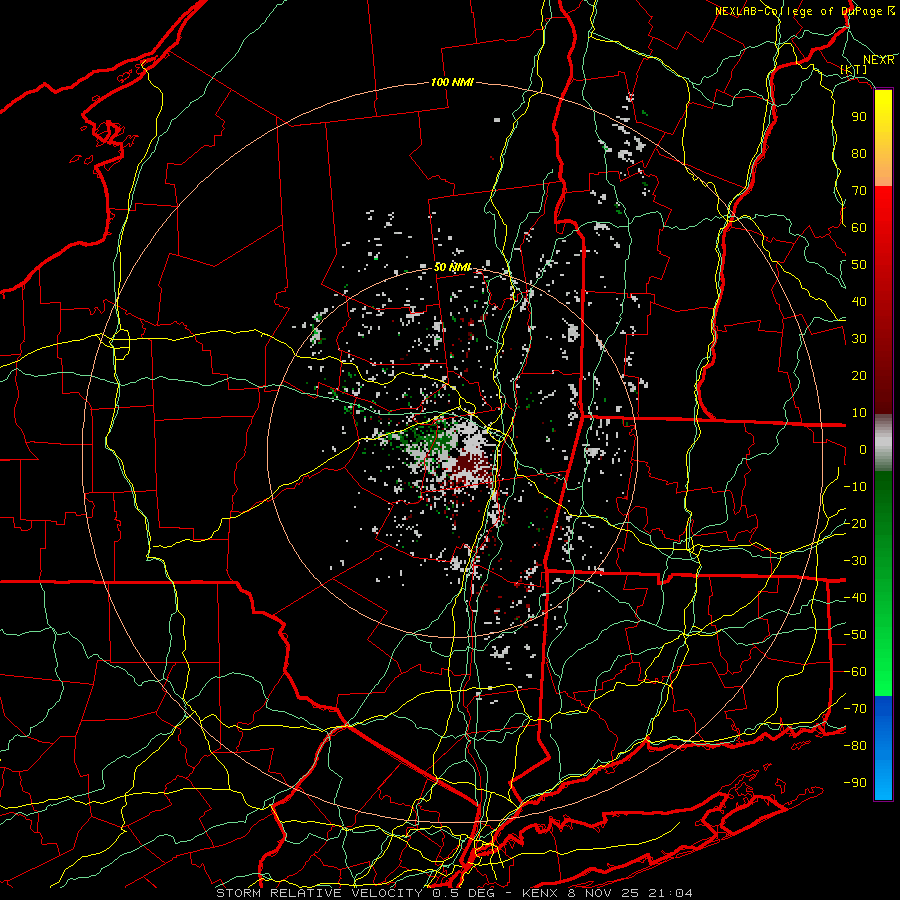Pick the gray zero-velocity band of the color bar
900x900 pixels.
coord(883,443)
